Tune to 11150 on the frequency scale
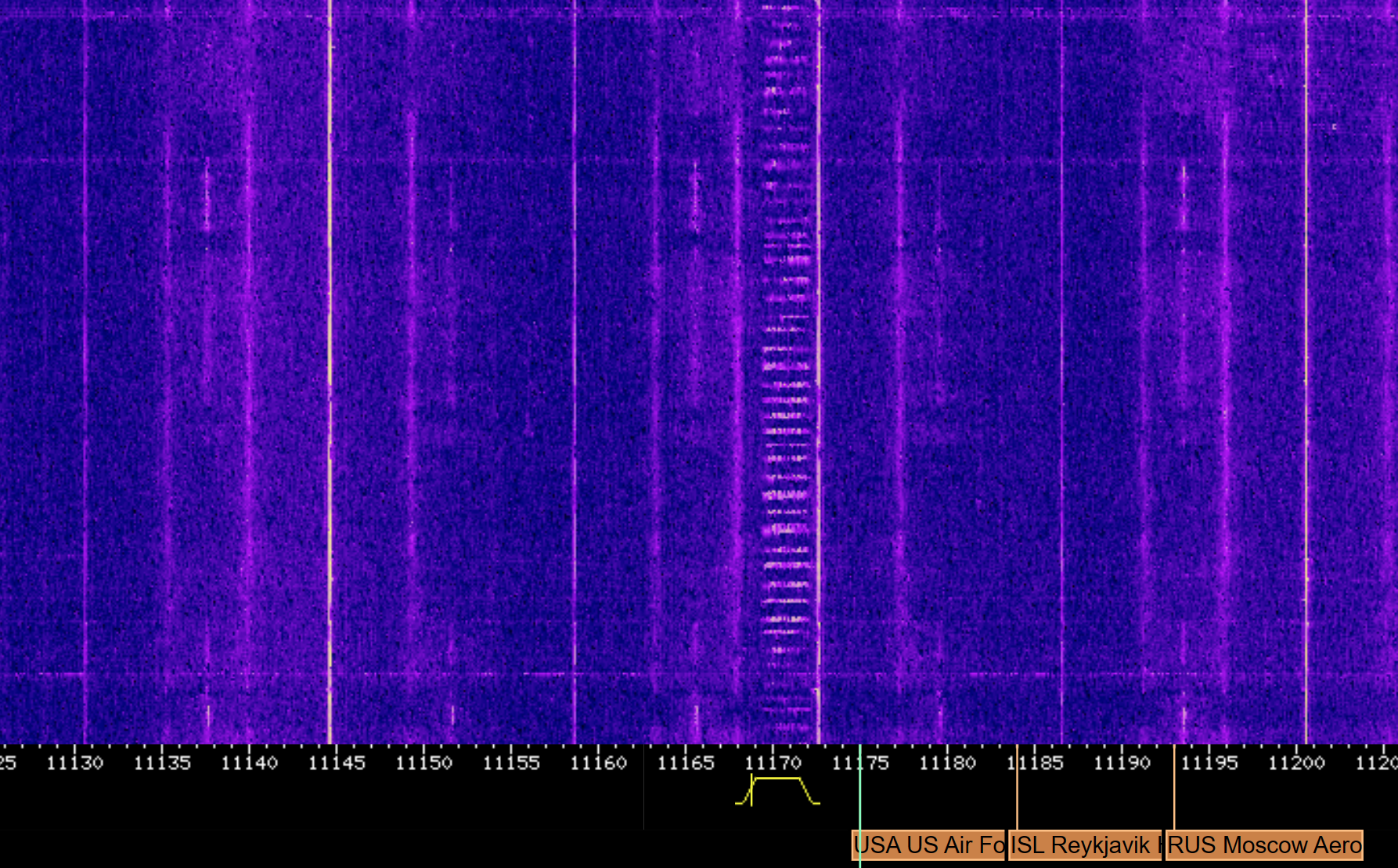Viewport: 1398px width, 868px height. tap(424, 762)
